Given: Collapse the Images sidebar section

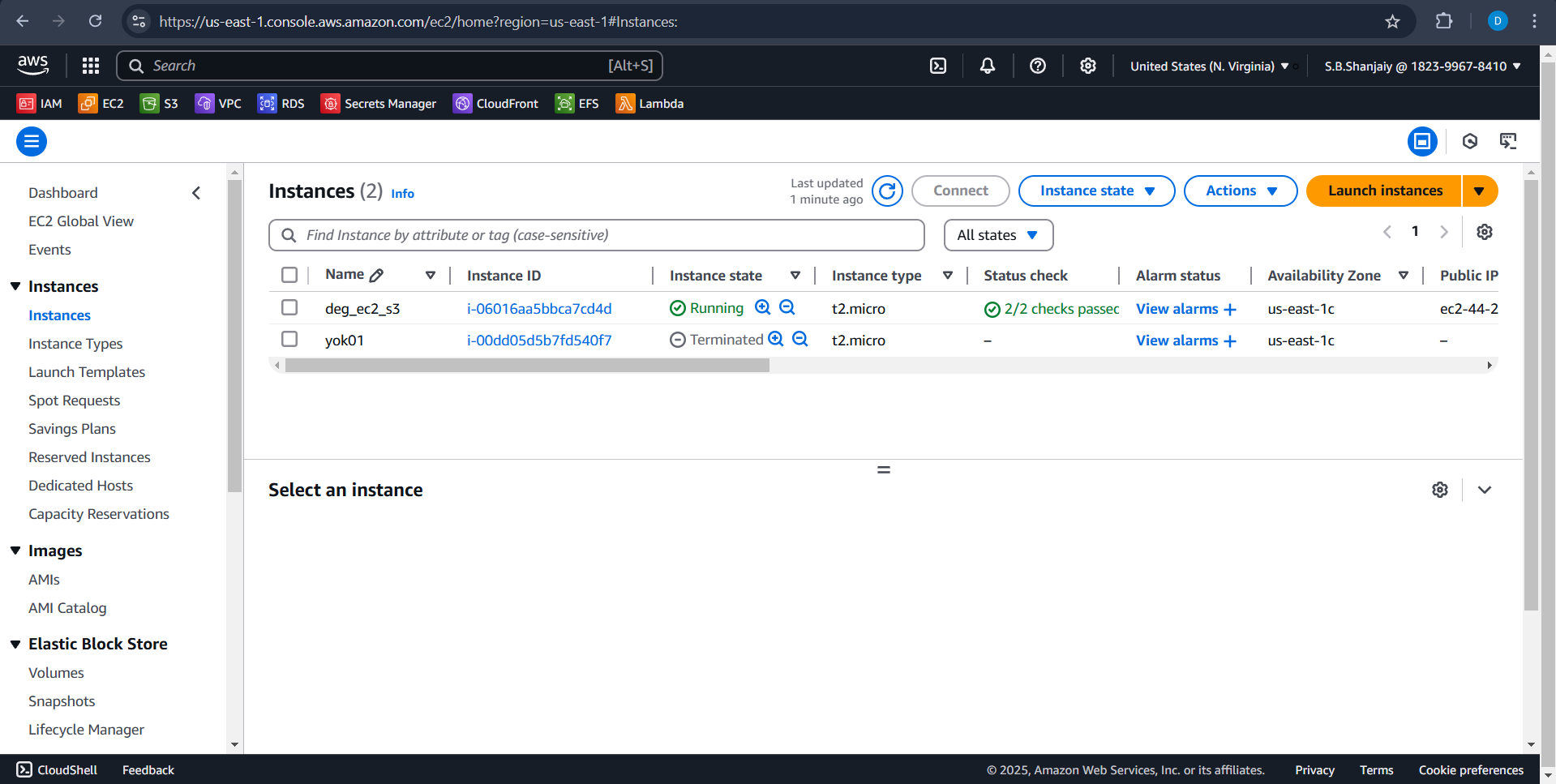Looking at the screenshot, I should coord(15,551).
